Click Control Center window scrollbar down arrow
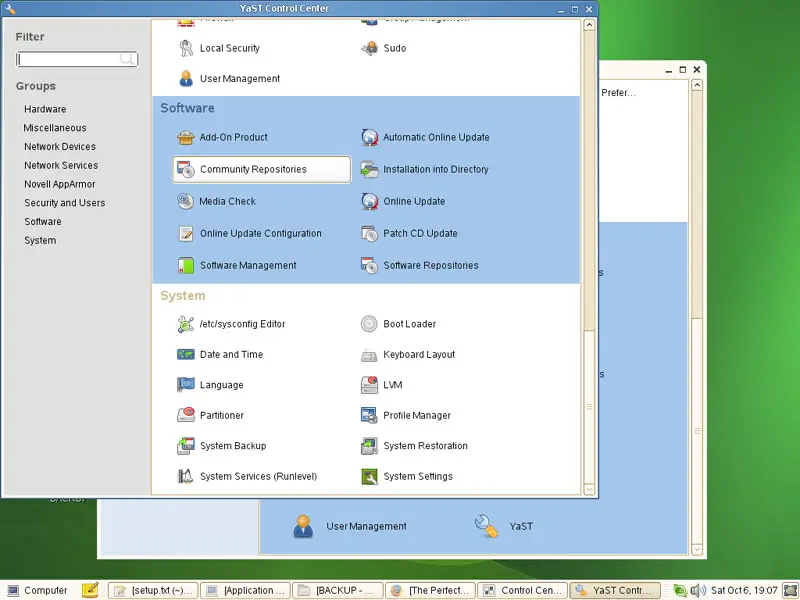Viewport: 800px width, 600px height. tap(697, 550)
